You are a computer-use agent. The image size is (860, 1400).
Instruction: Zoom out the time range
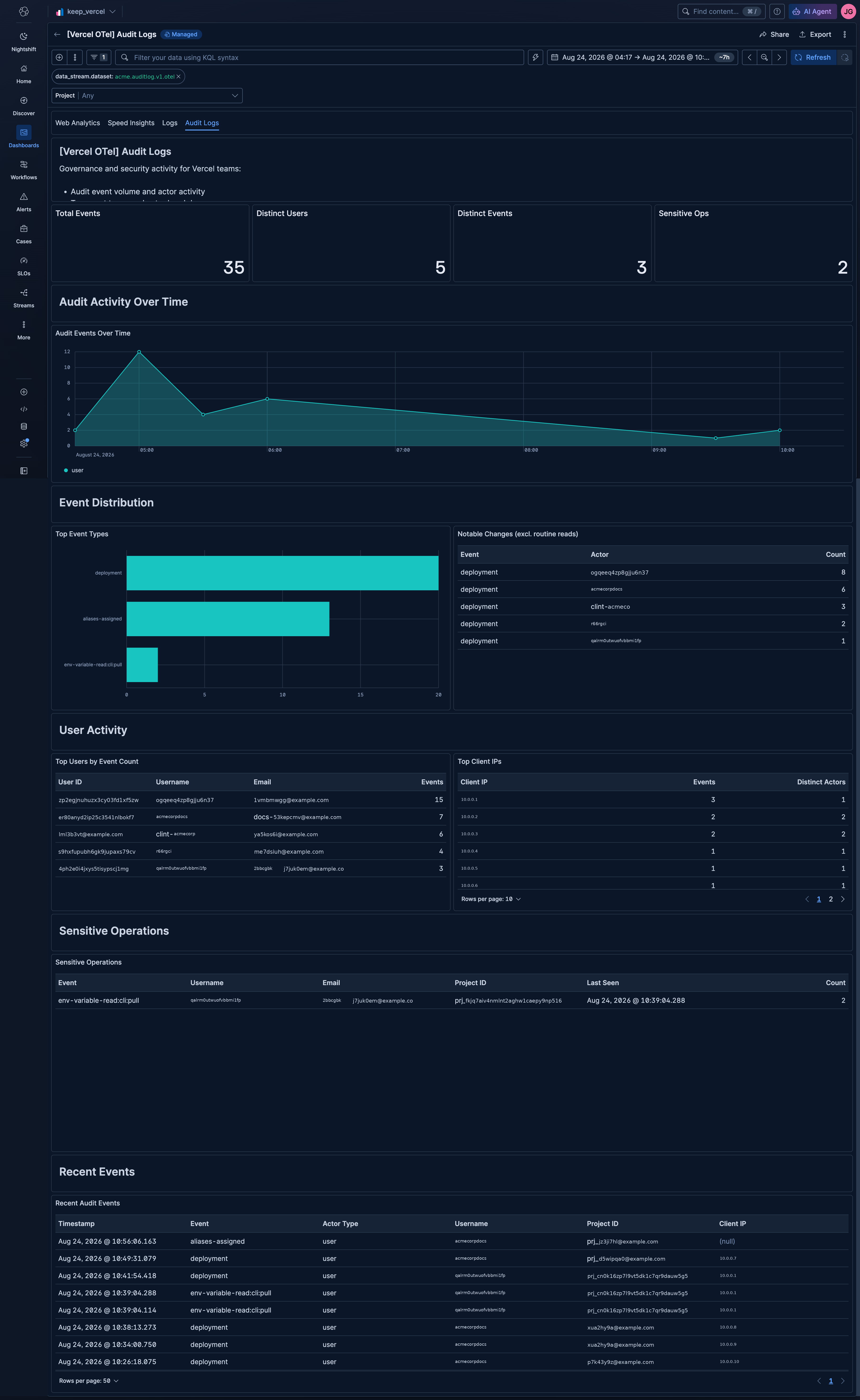[764, 57]
